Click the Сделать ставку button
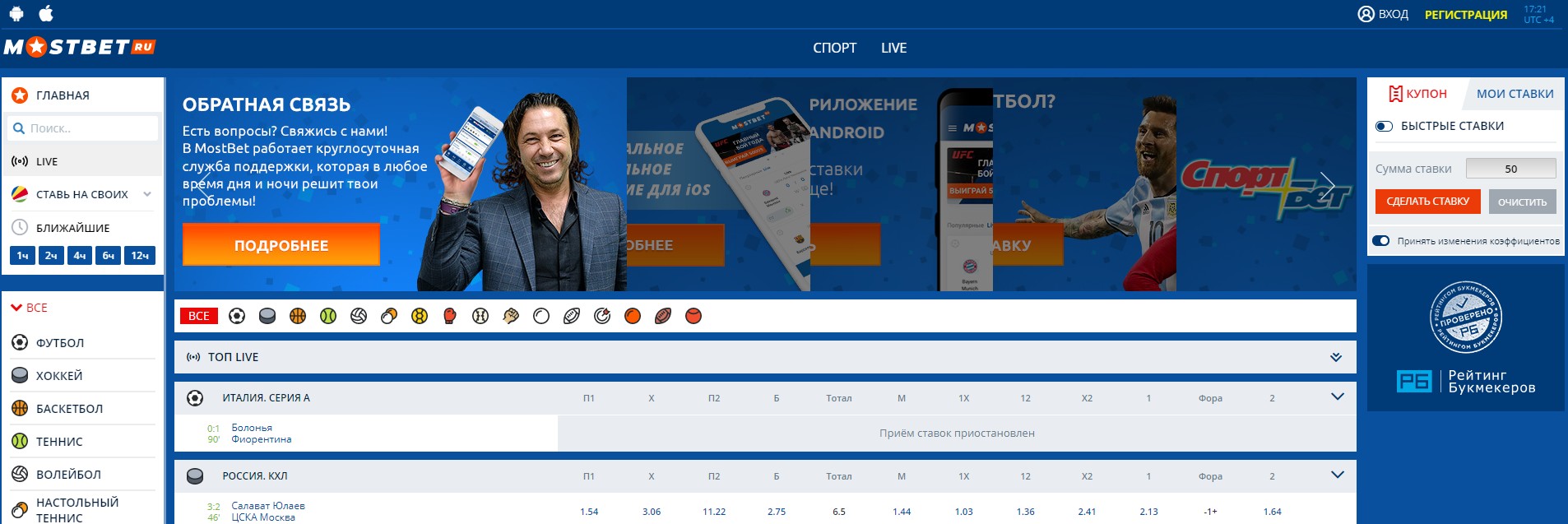1568x524 pixels. (1428, 202)
